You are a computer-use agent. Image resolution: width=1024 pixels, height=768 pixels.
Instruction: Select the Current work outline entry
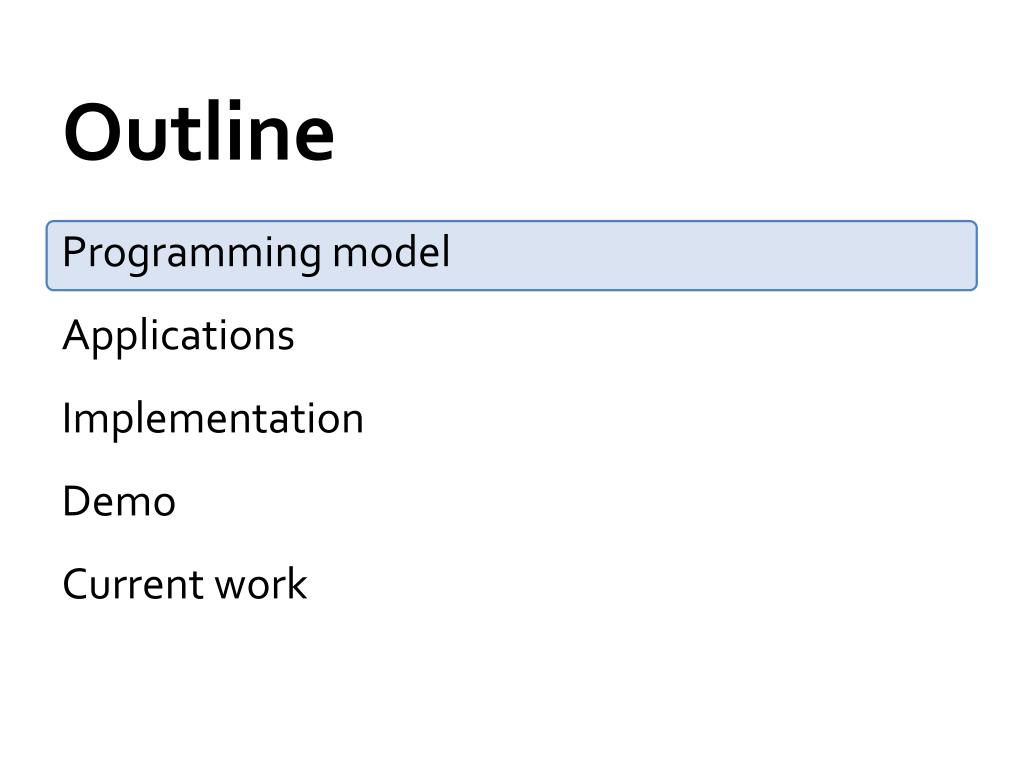[185, 583]
